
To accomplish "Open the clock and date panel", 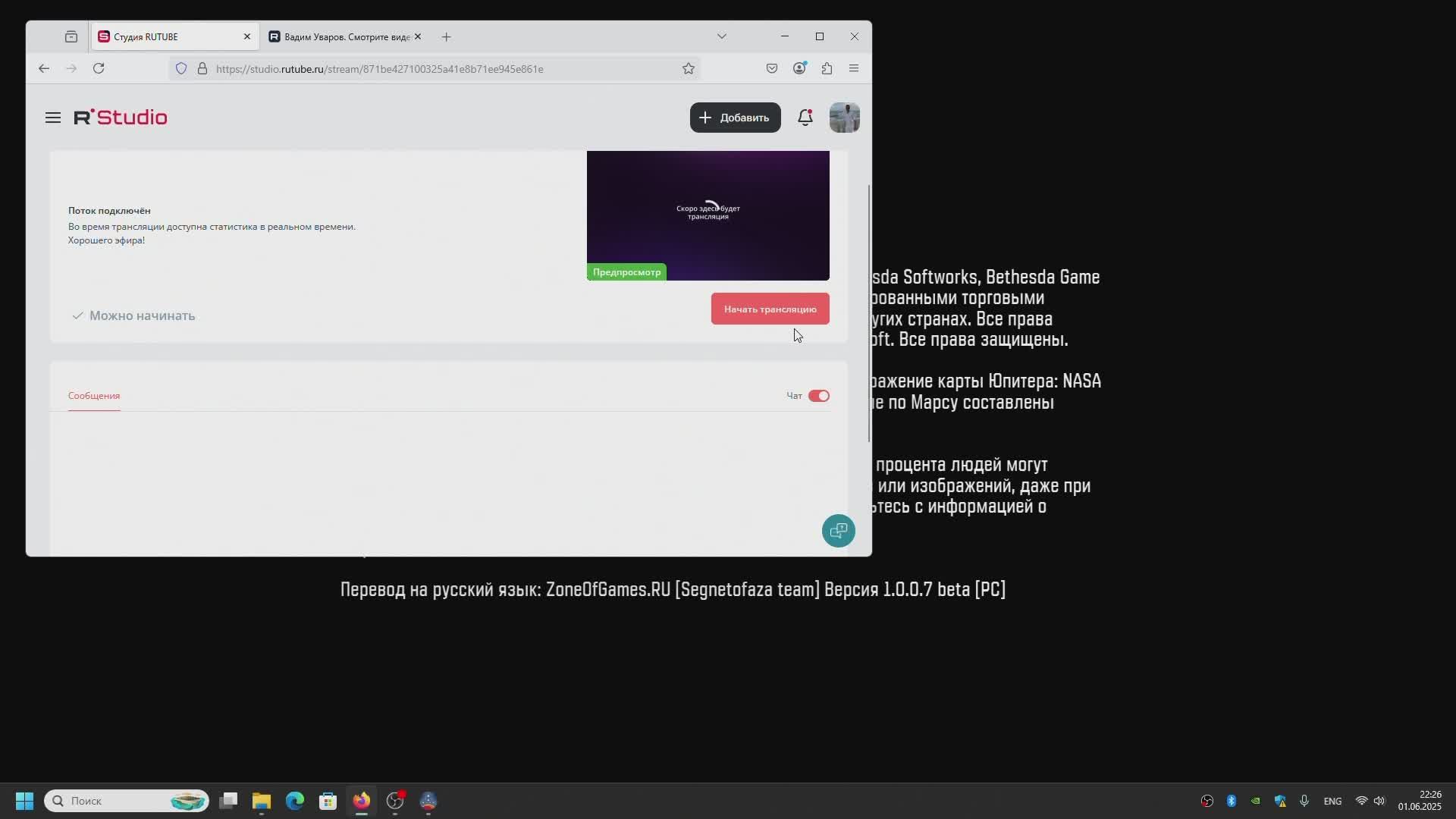I will [x=1420, y=801].
